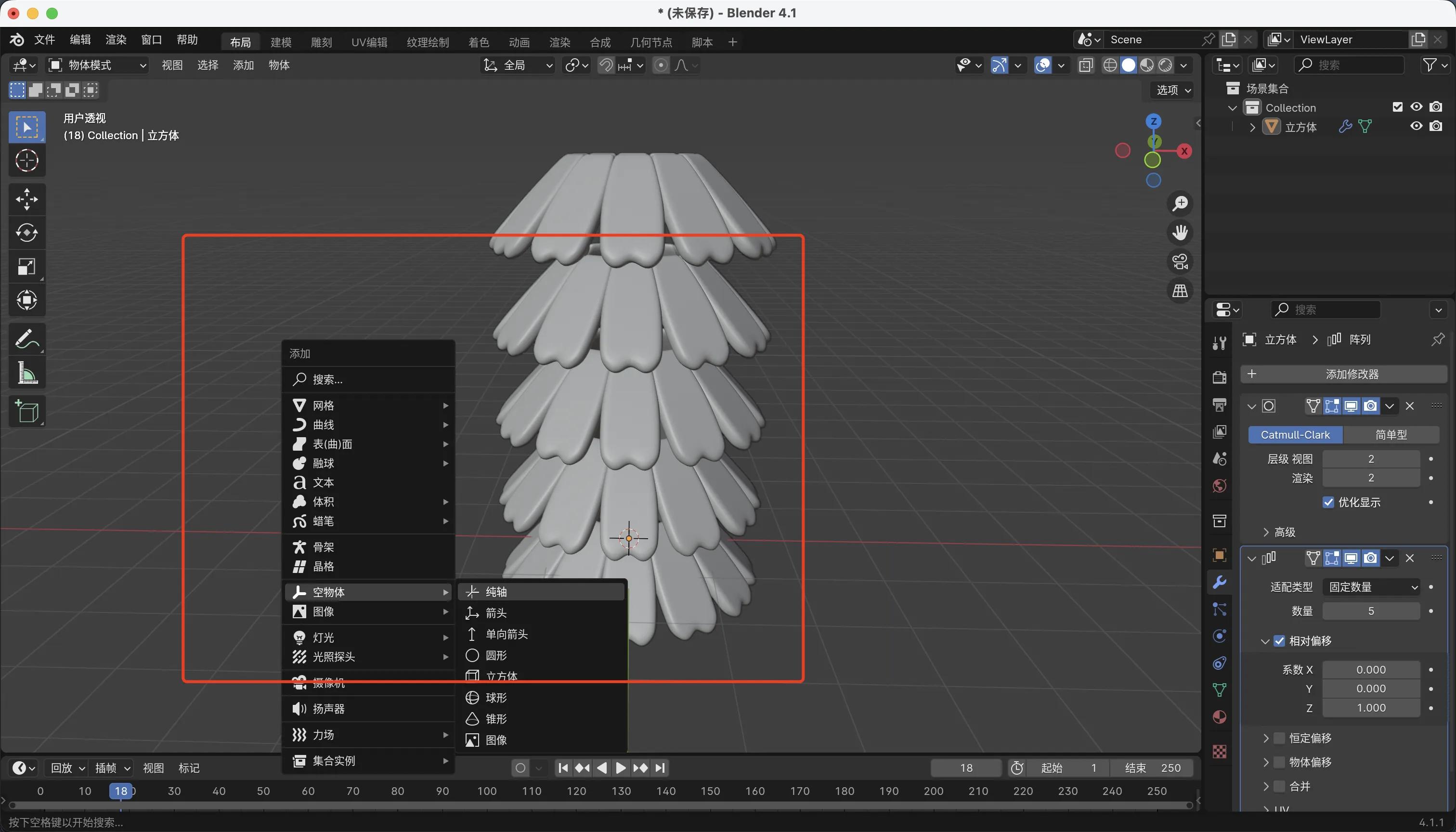The height and width of the screenshot is (832, 1456).
Task: Activate the Annotate pencil tool
Action: 27,339
